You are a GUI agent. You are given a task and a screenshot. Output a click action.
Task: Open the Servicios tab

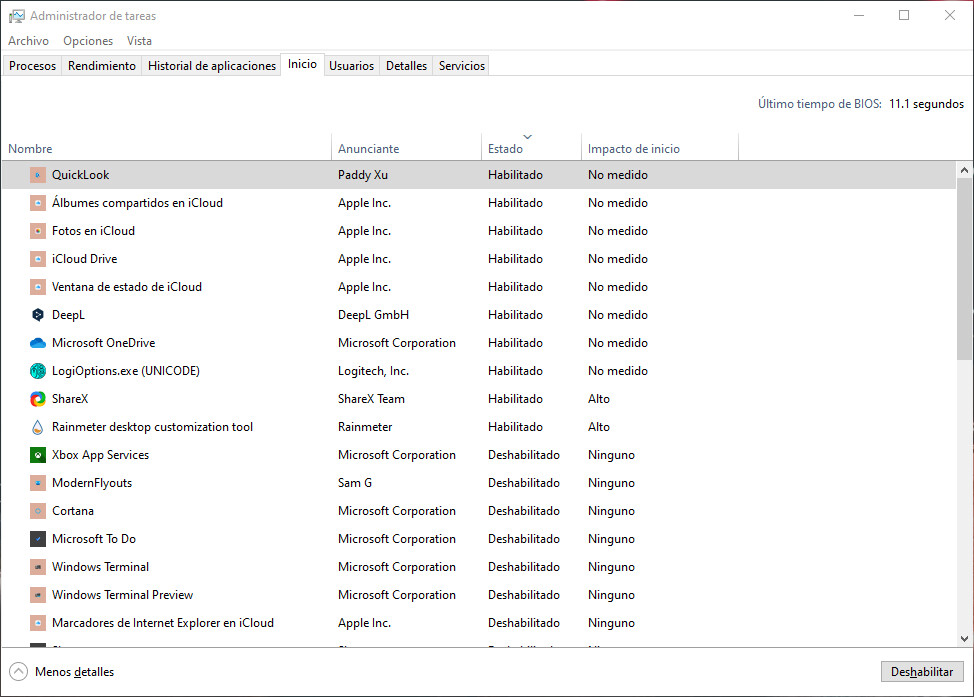tap(462, 66)
